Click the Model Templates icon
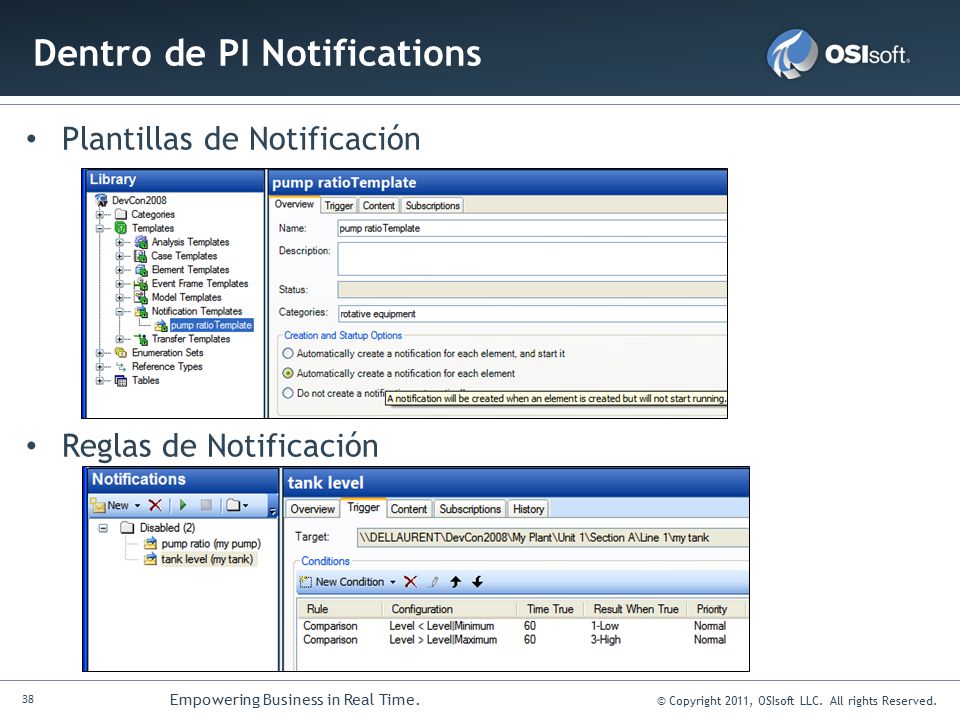The height and width of the screenshot is (720, 960). tap(141, 298)
